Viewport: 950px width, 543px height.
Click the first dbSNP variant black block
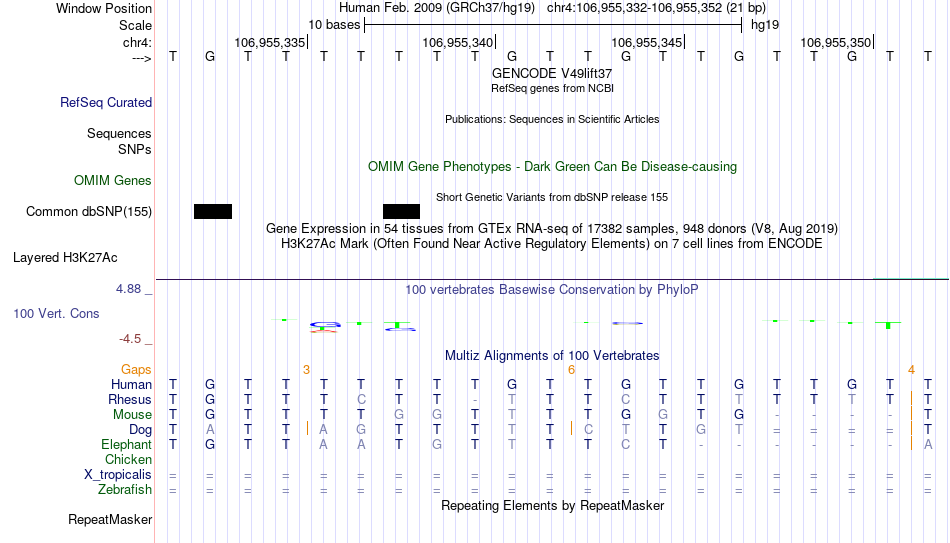[x=213, y=212]
